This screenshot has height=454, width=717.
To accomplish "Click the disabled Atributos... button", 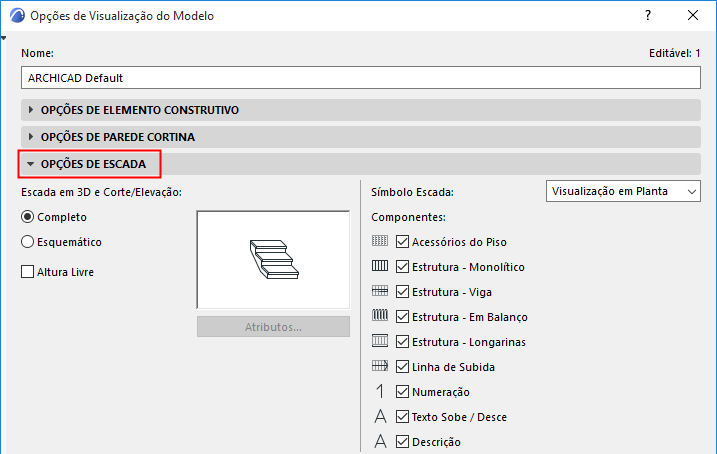I will 273,327.
